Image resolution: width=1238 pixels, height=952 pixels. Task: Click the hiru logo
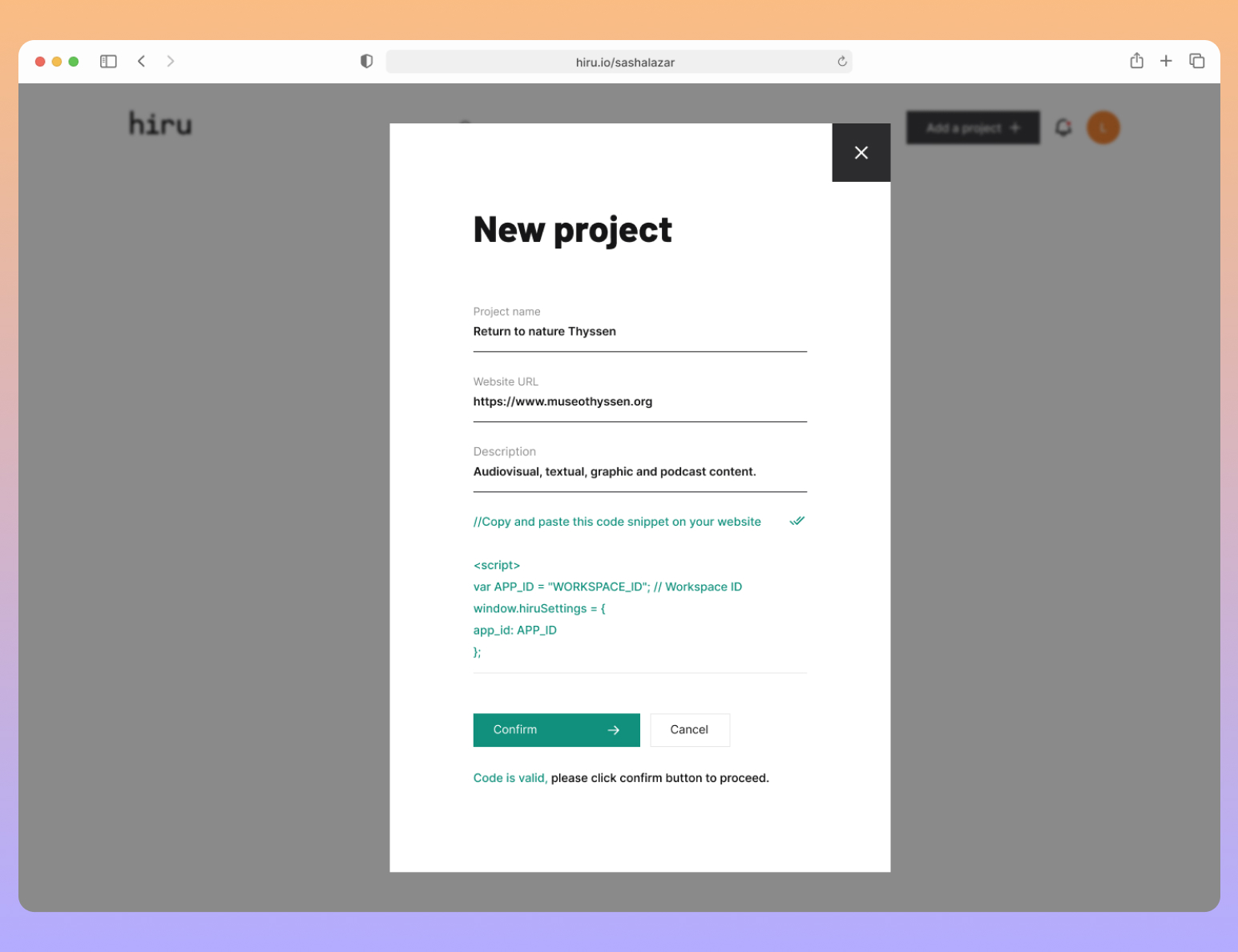(160, 123)
